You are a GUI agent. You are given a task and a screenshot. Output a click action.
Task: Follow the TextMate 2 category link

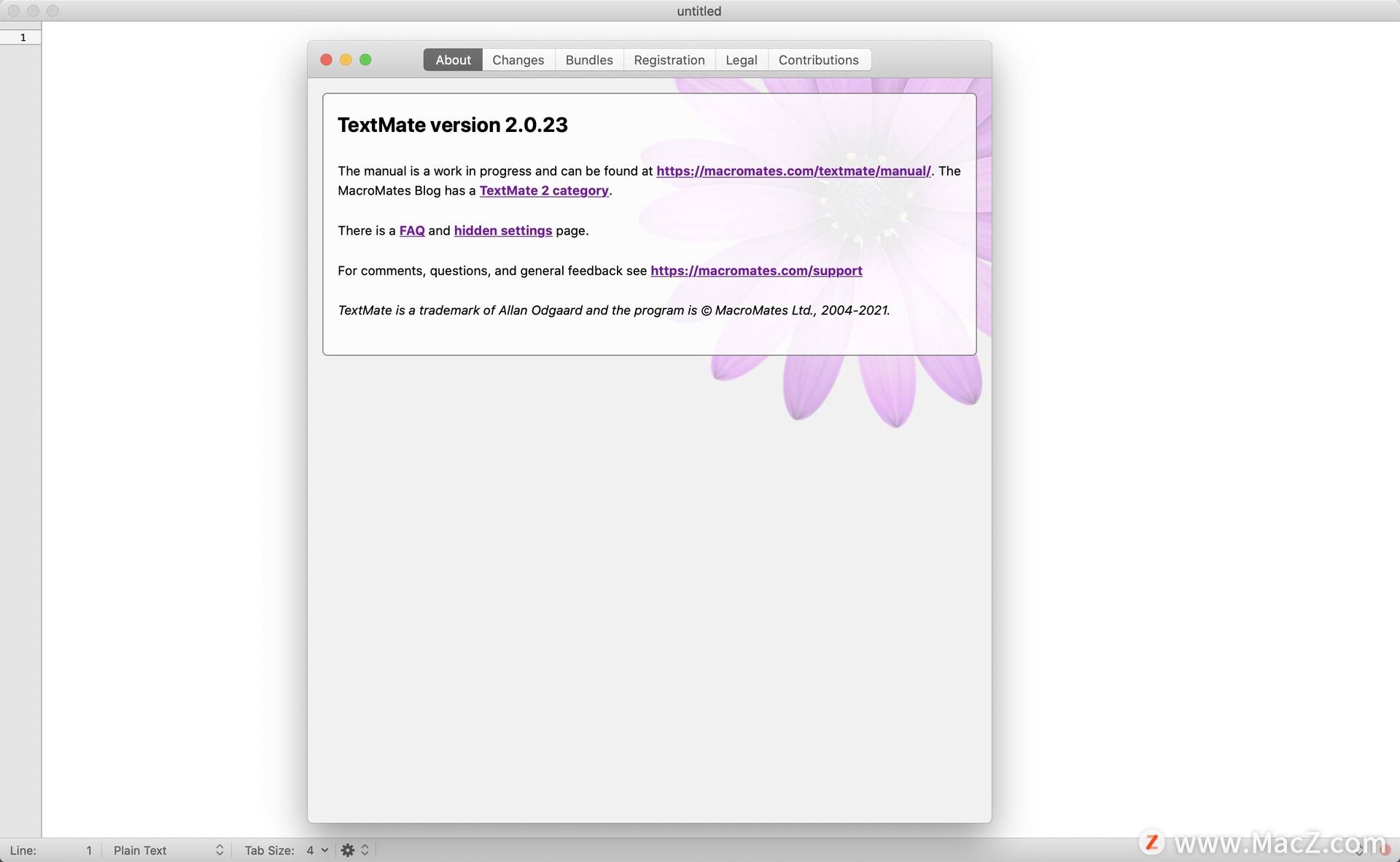[x=544, y=190]
